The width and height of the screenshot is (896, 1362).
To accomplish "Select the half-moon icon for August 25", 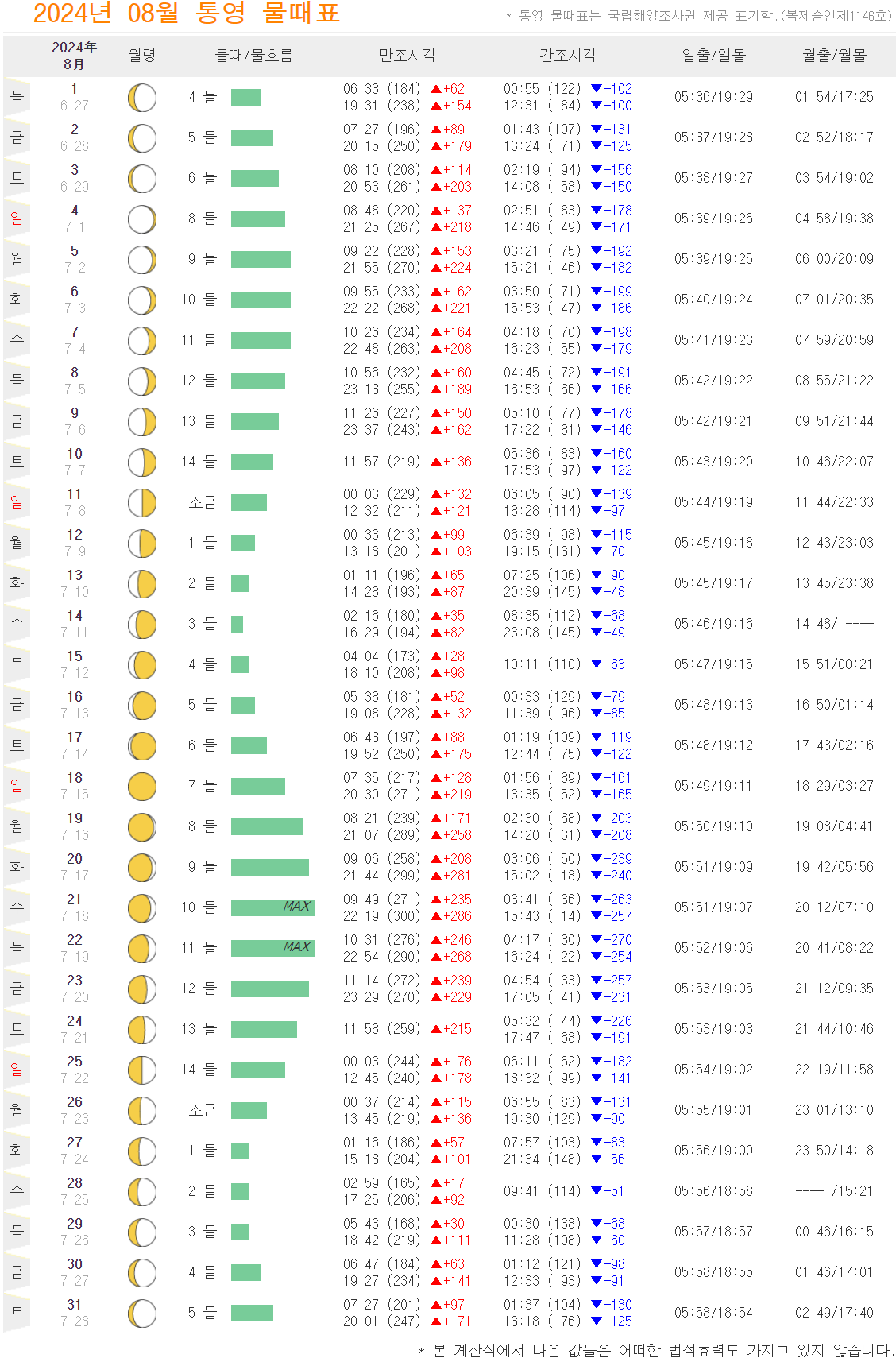I will (142, 1070).
